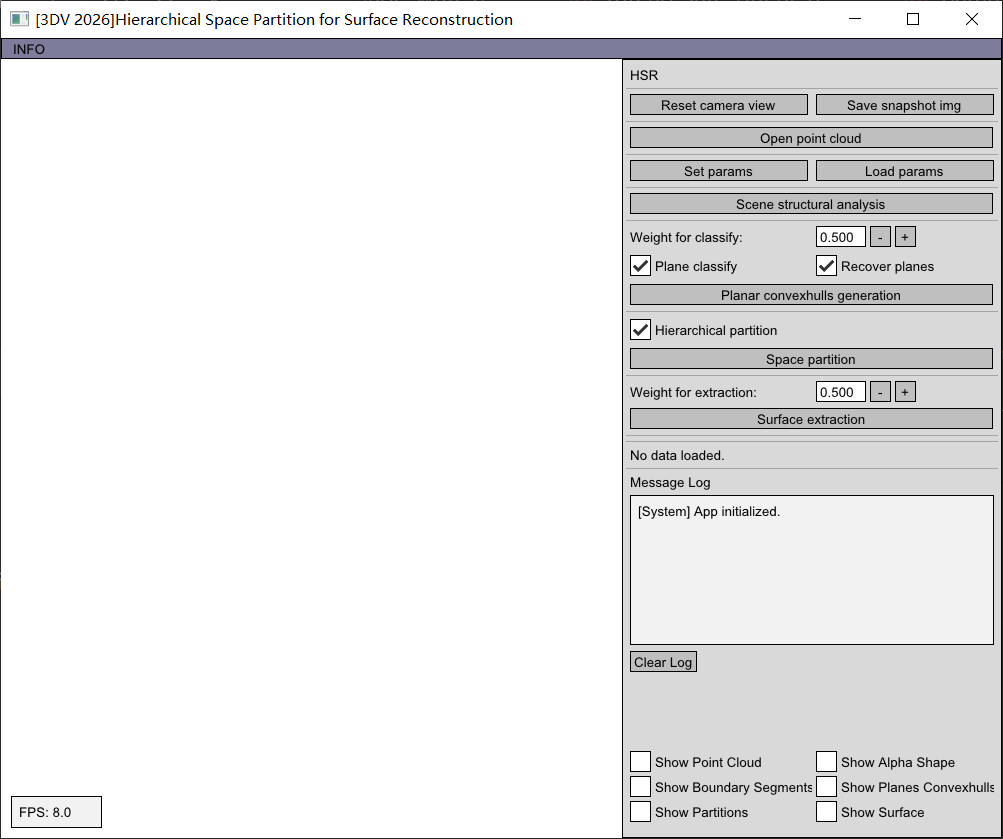Open a point cloud file

[x=811, y=137]
